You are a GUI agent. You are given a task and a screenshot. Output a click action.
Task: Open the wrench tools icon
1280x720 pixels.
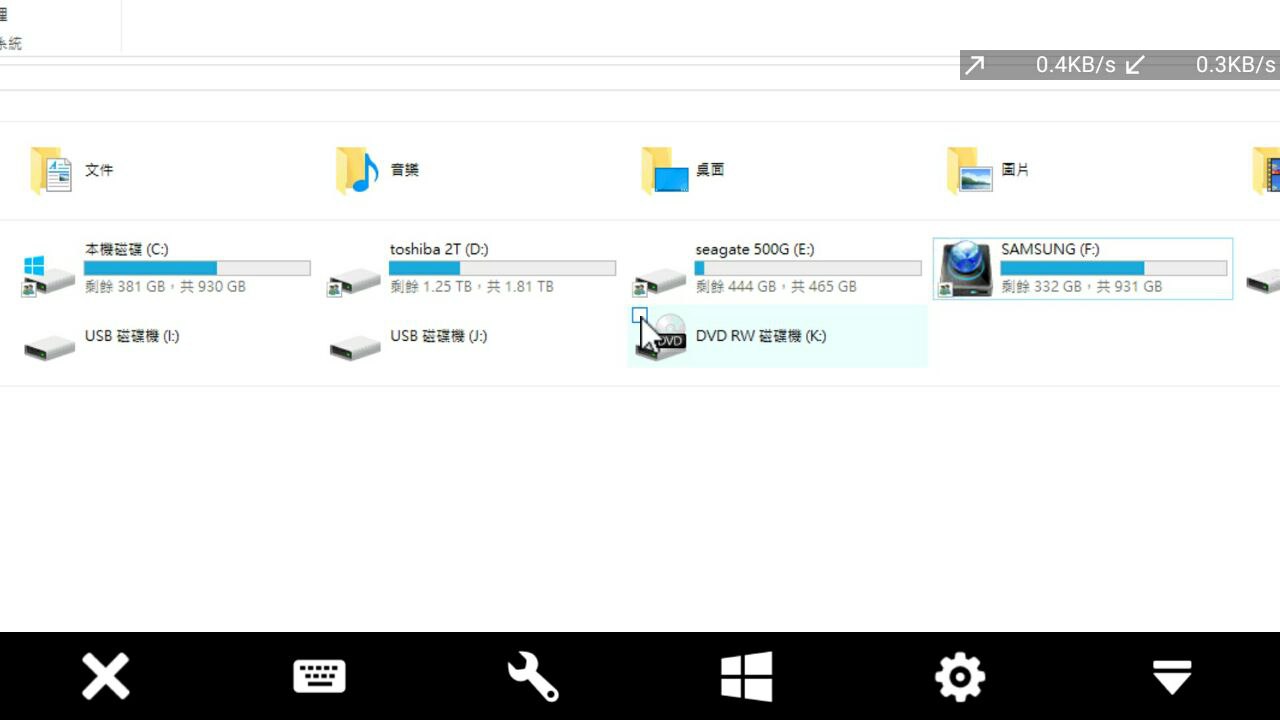(532, 677)
